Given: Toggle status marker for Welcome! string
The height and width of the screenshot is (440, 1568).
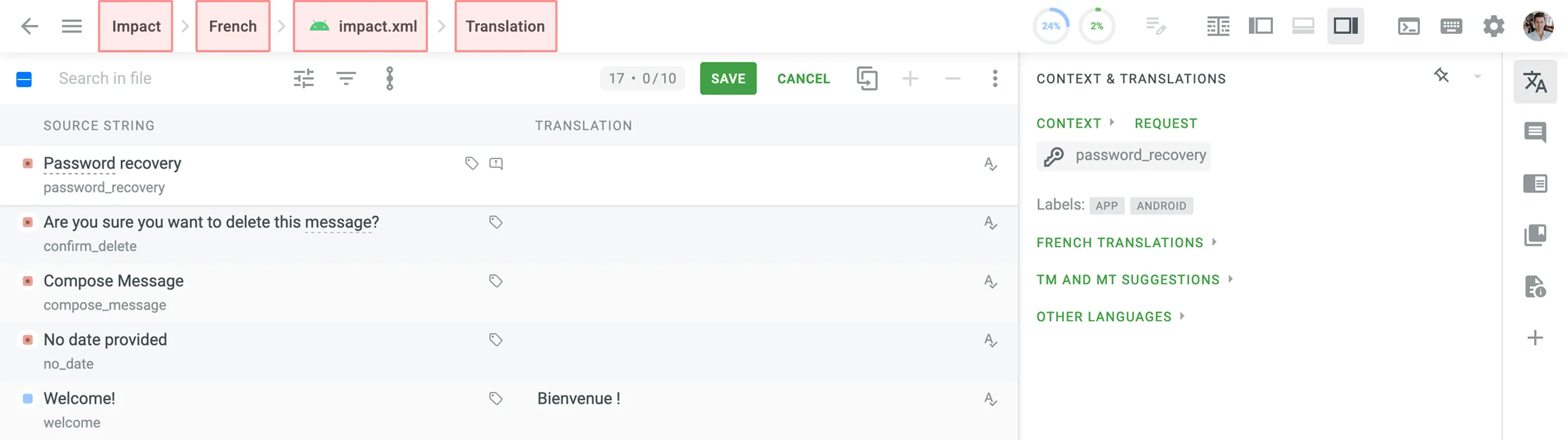Looking at the screenshot, I should [27, 399].
